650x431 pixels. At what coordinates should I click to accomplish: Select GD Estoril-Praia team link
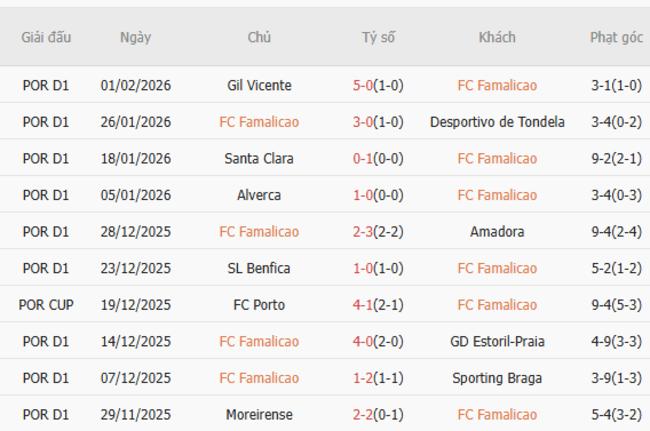pos(497,341)
